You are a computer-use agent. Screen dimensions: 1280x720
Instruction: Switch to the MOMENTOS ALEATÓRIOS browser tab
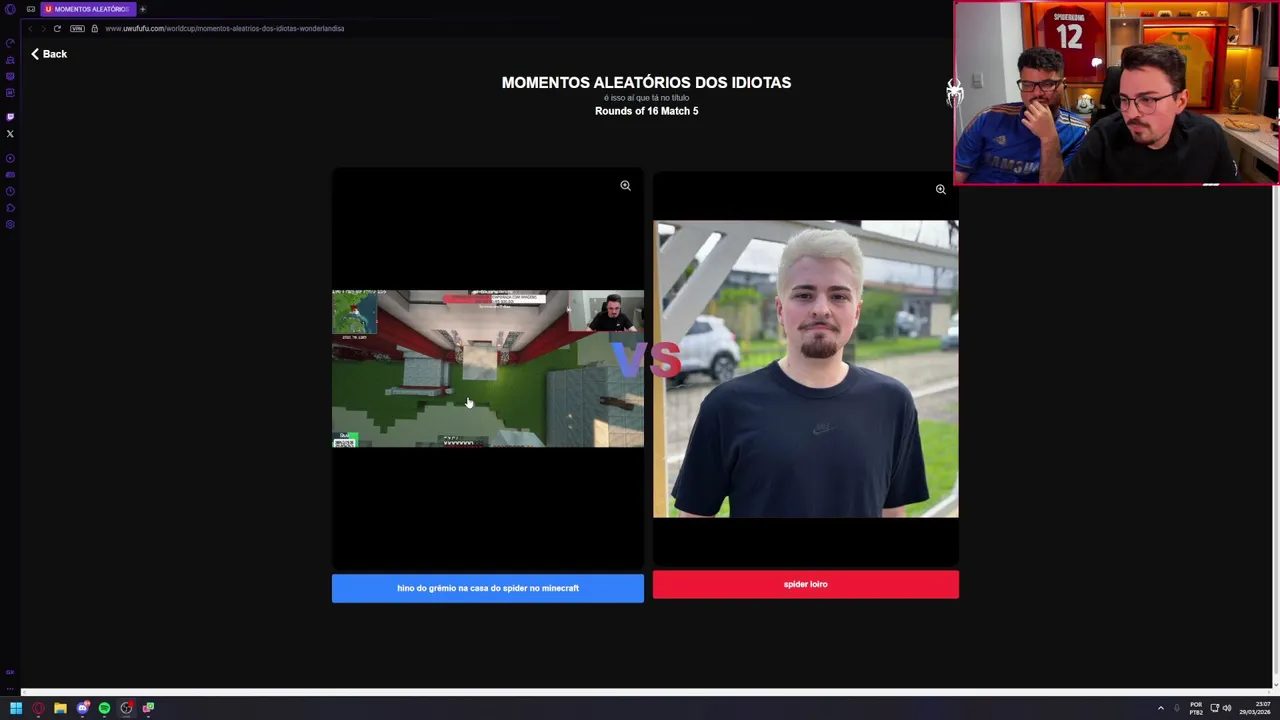(x=86, y=9)
